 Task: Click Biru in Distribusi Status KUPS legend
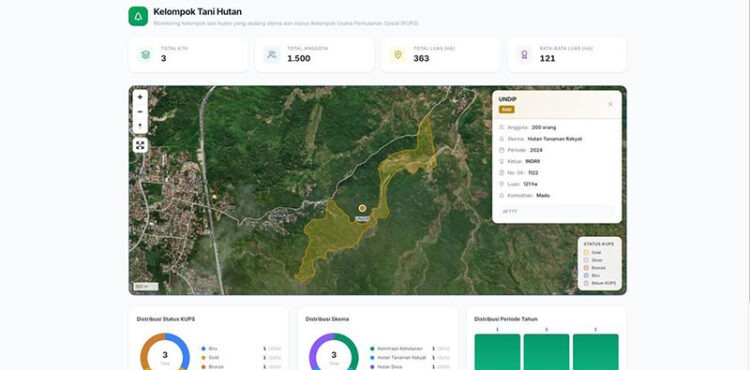[212, 348]
